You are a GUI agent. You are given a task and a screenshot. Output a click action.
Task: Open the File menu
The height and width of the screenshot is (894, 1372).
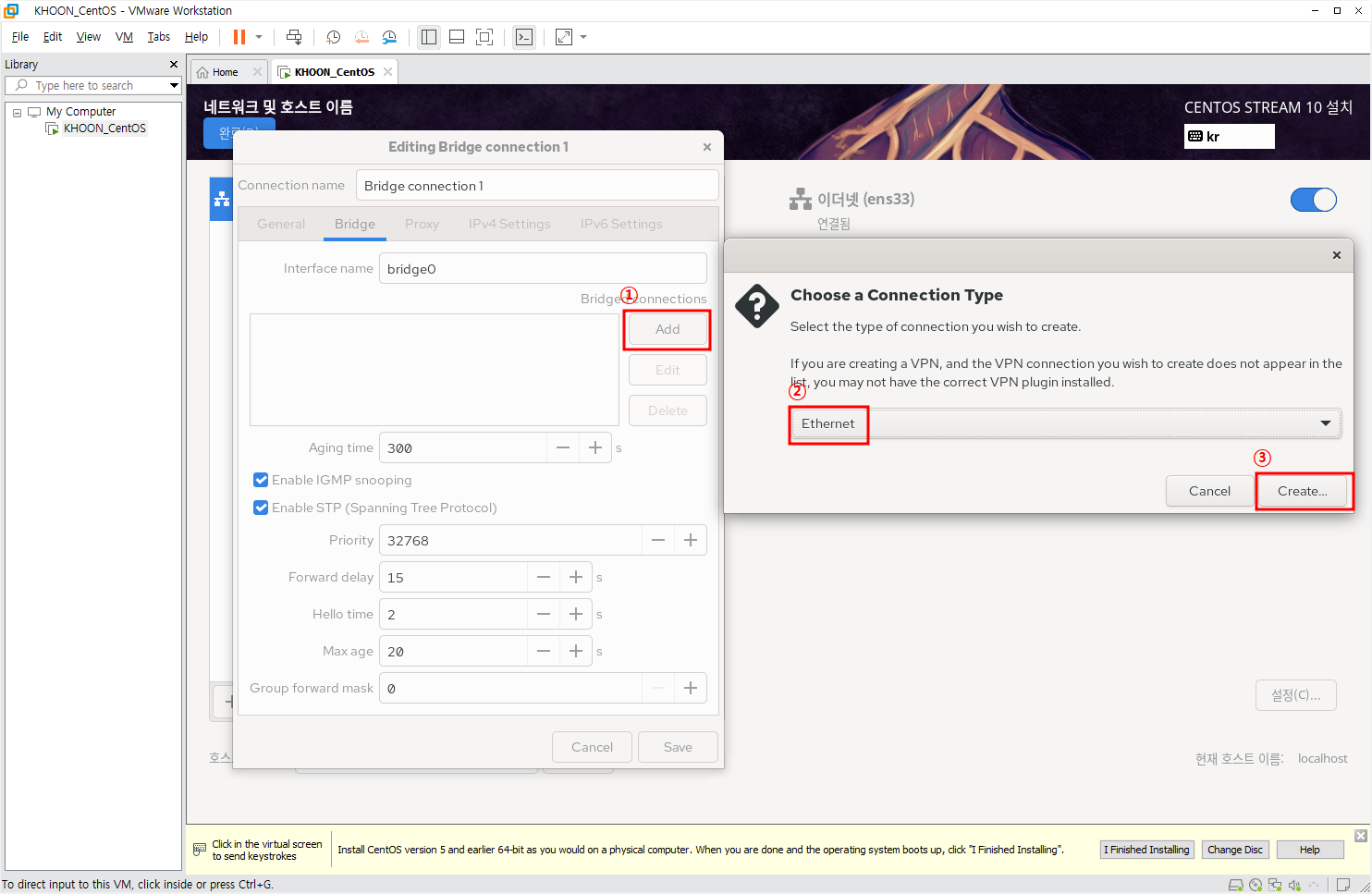[20, 37]
